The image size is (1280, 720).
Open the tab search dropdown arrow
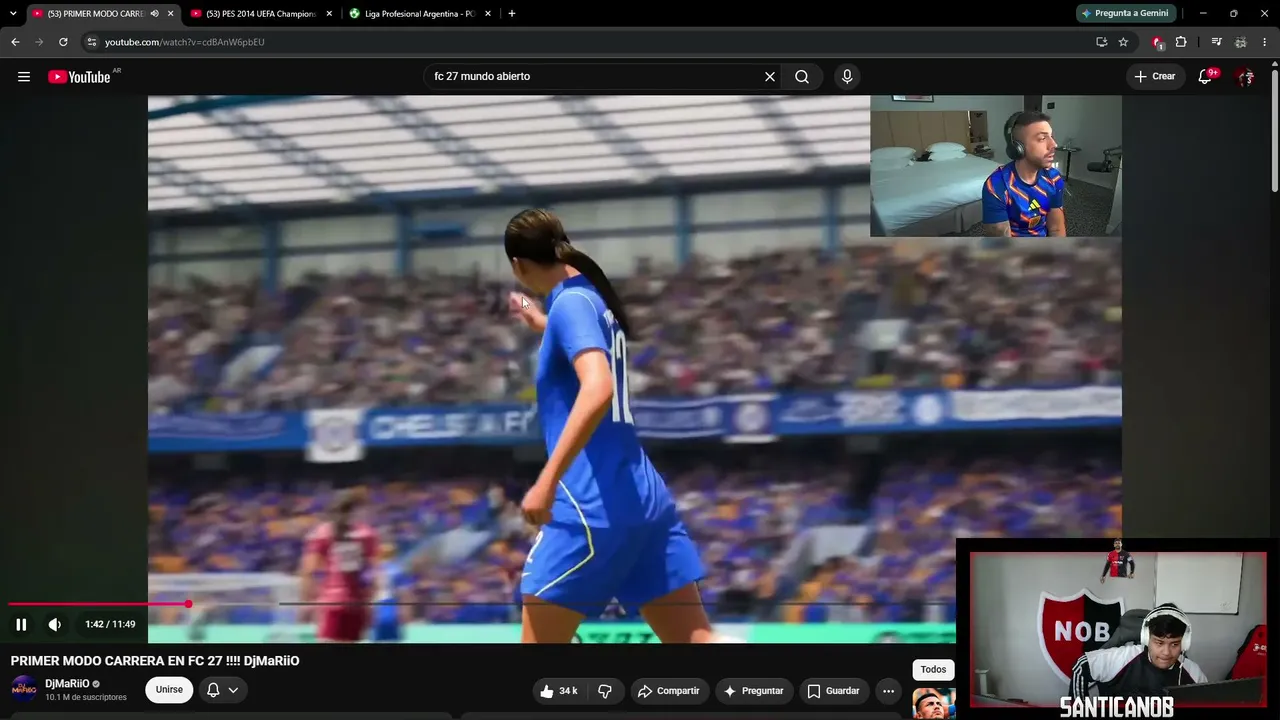coord(13,14)
